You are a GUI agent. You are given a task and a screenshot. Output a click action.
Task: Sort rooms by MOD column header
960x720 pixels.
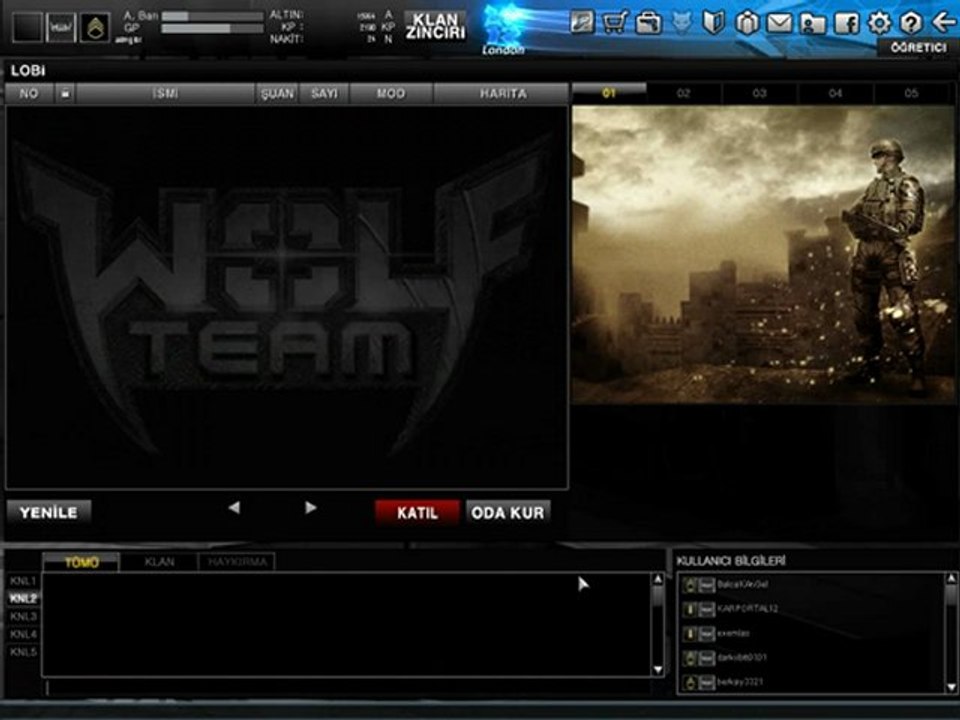pos(391,94)
